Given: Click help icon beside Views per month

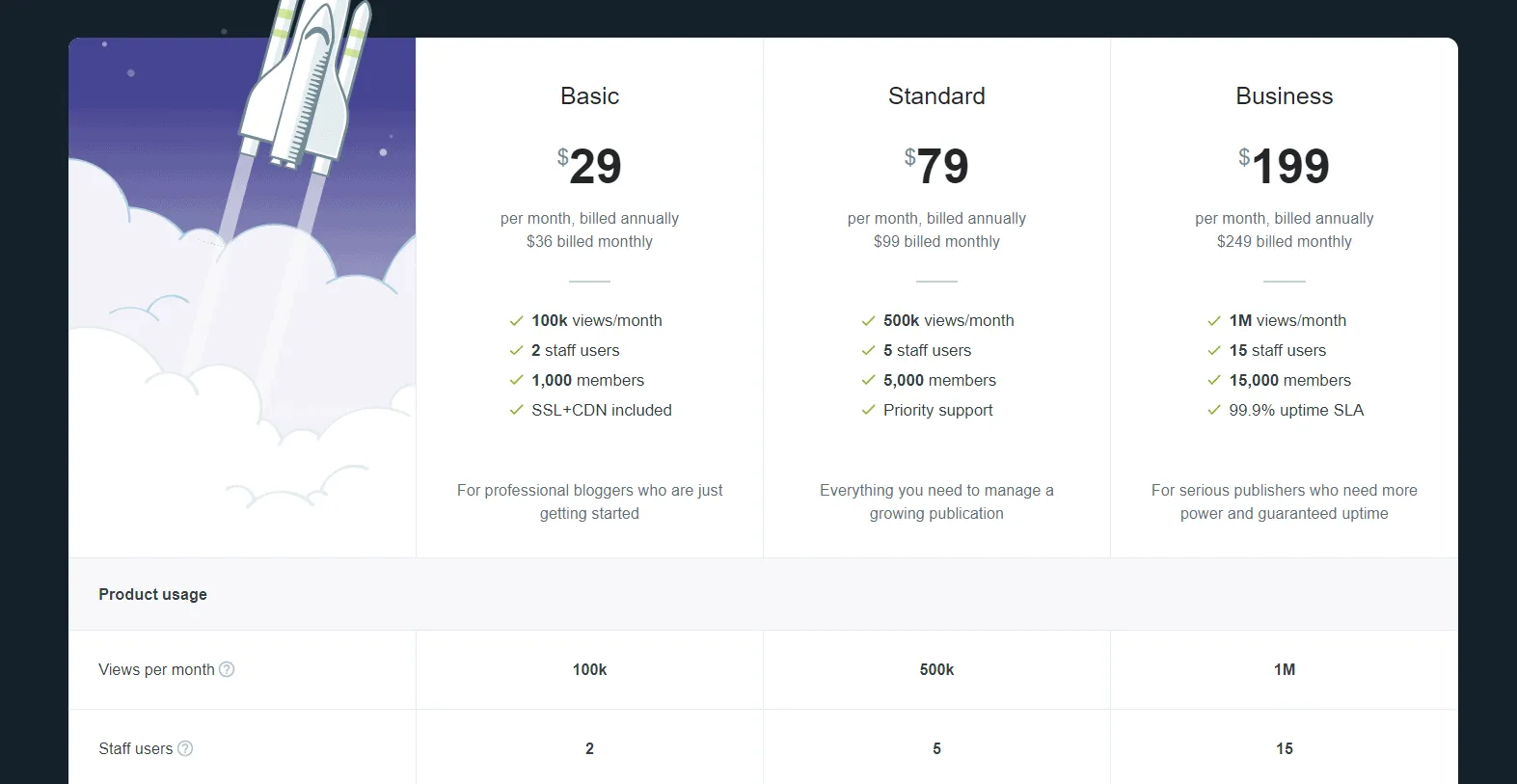Looking at the screenshot, I should pos(227,669).
